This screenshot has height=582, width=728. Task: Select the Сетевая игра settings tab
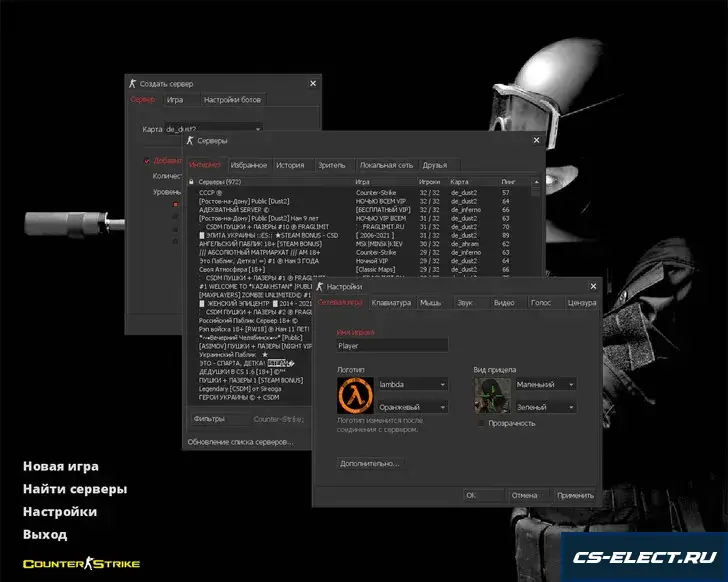(340, 303)
